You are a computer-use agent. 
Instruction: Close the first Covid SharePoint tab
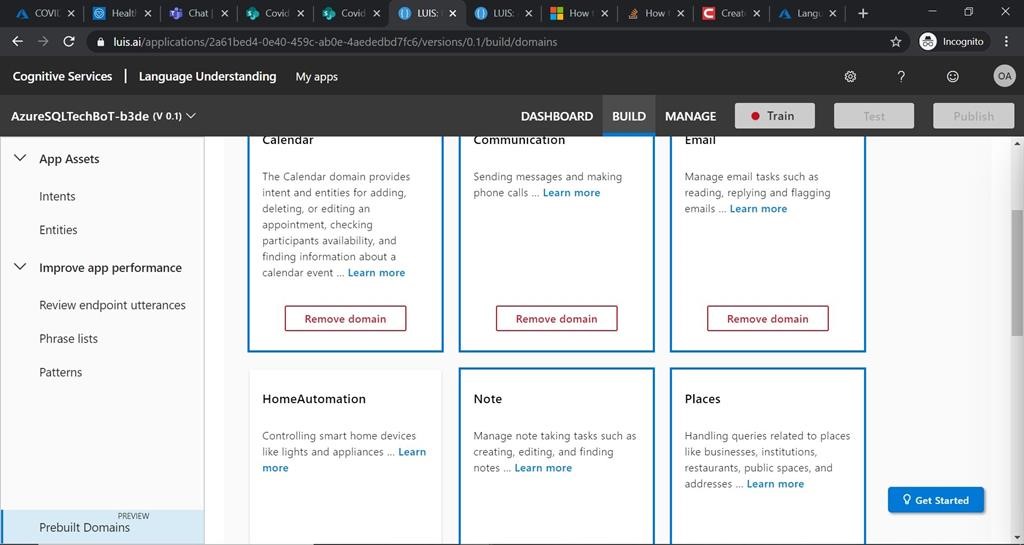tap(300, 13)
